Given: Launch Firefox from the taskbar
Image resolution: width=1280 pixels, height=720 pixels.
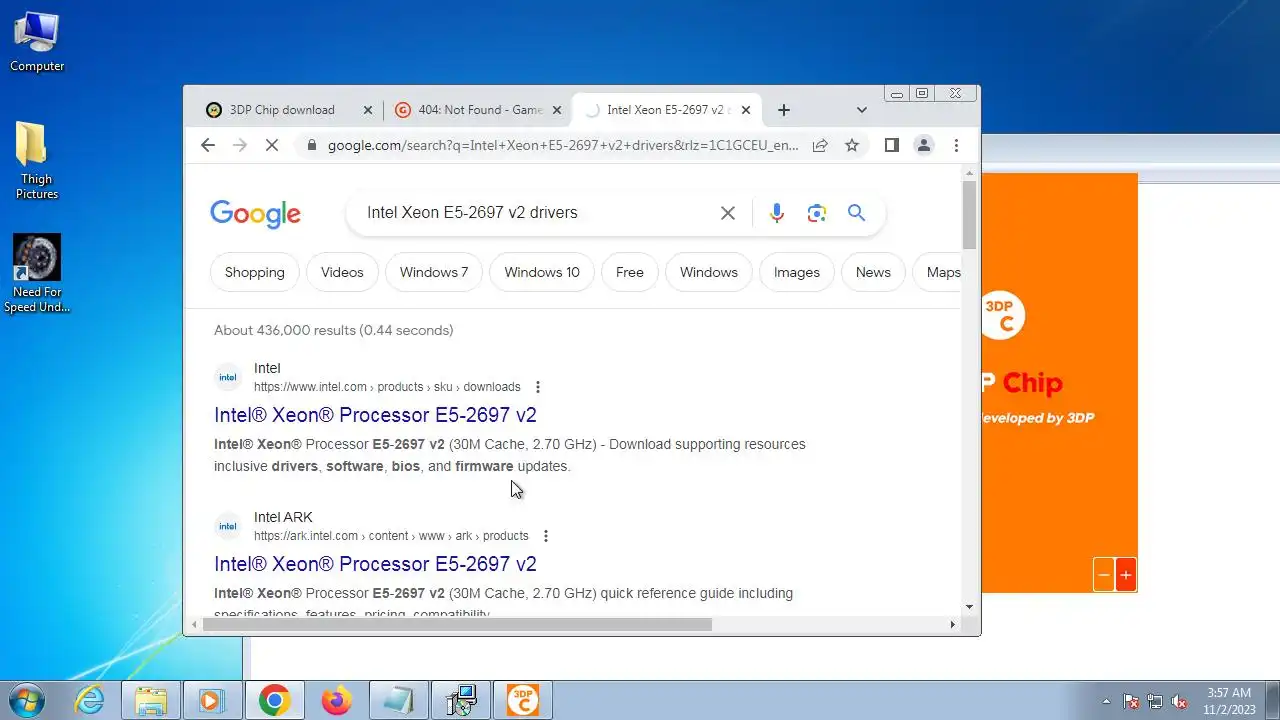Looking at the screenshot, I should pos(336,700).
